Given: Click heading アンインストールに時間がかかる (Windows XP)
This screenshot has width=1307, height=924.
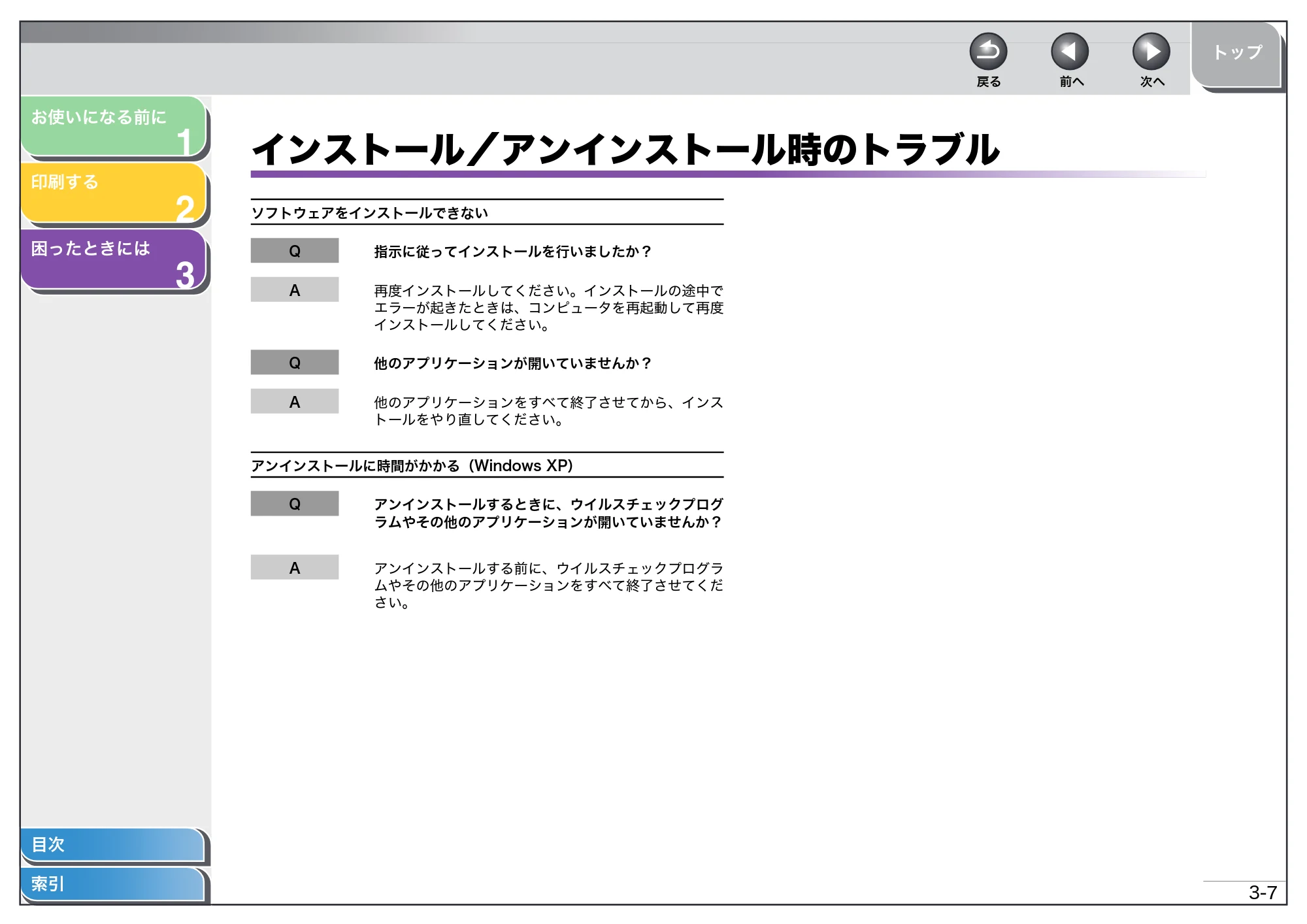Looking at the screenshot, I should (x=412, y=466).
